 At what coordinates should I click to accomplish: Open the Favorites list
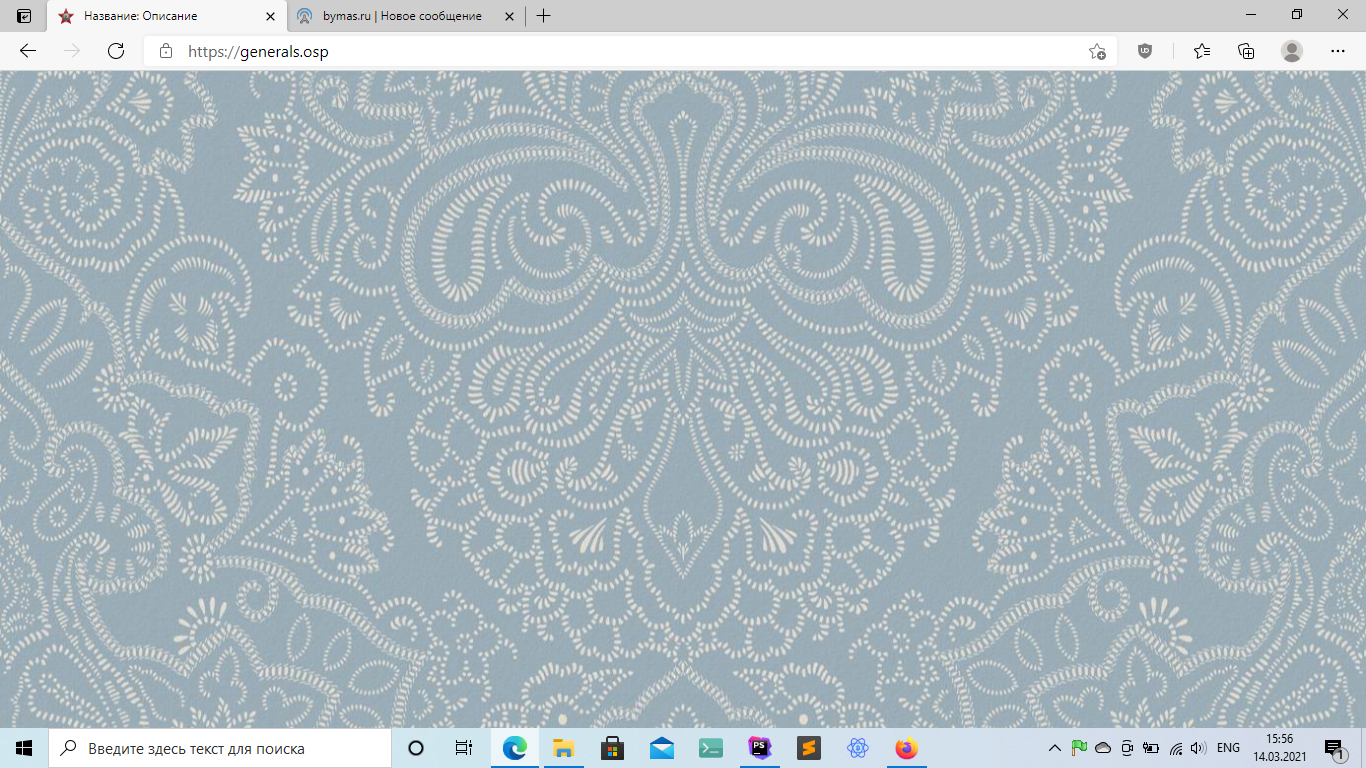[x=1202, y=51]
